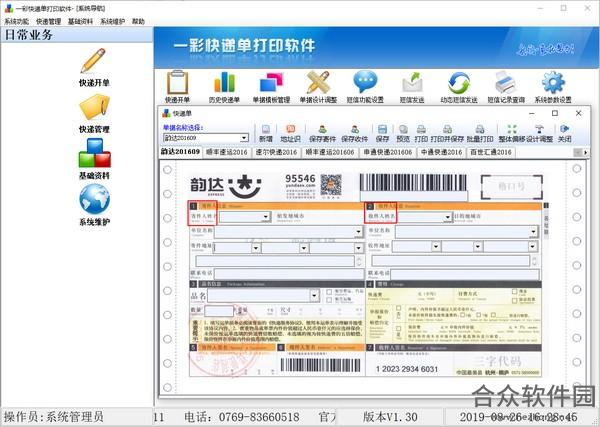Open 单据设计调整 pencil-ruler icon
This screenshot has height=427, width=600.
318,82
